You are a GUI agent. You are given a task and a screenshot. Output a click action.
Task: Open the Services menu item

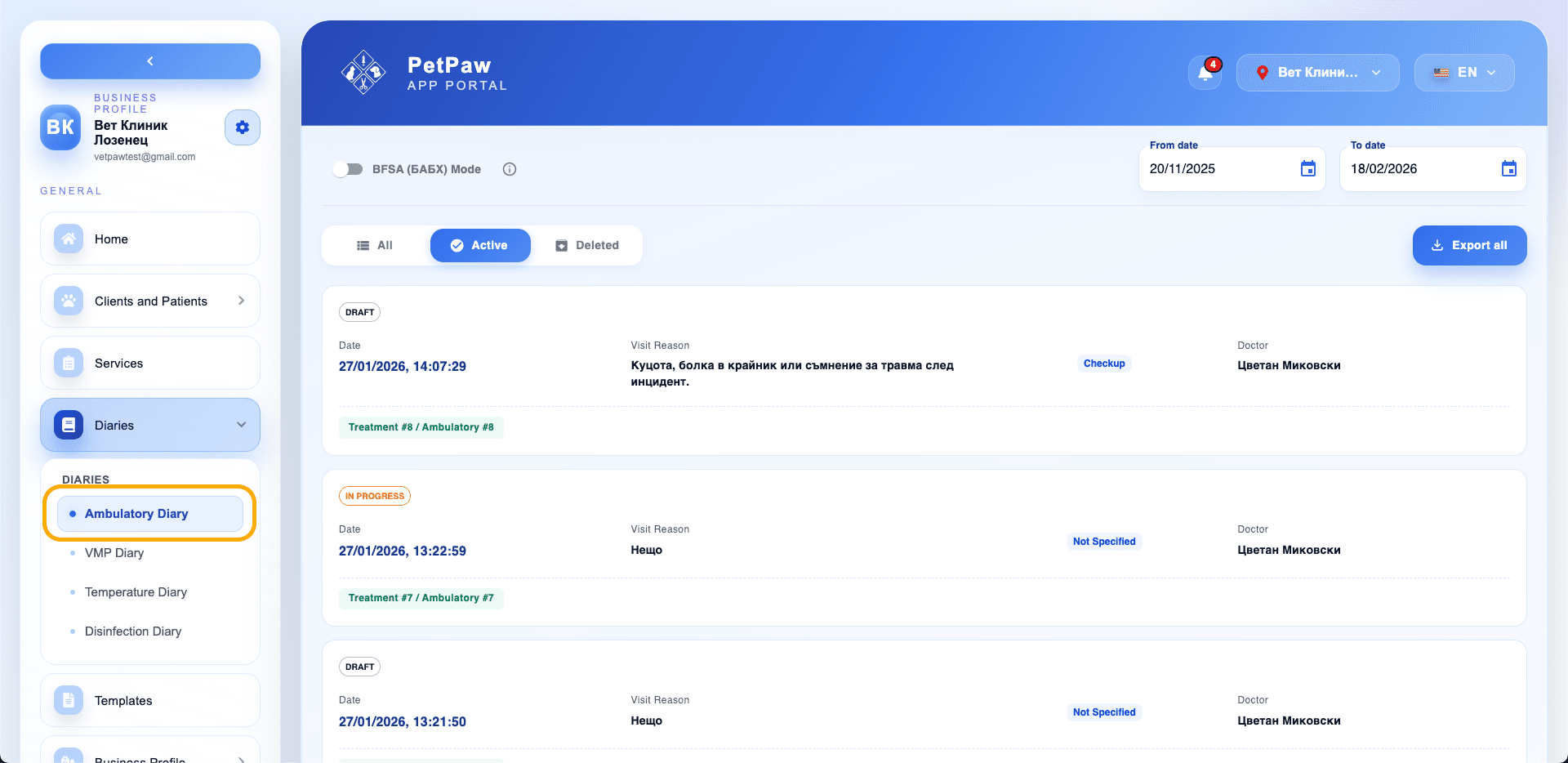point(150,363)
